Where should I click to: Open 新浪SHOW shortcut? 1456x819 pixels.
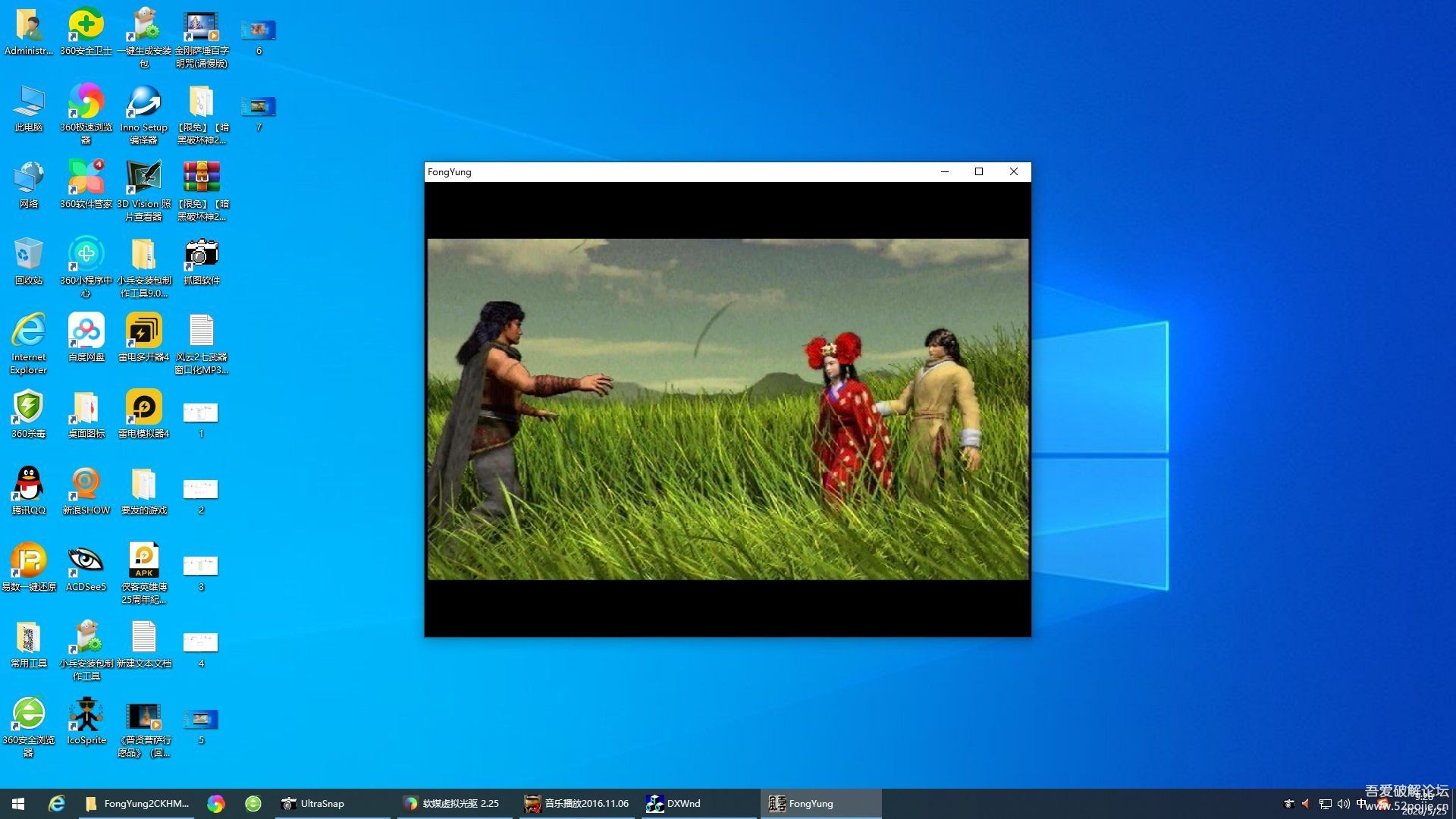[x=86, y=491]
